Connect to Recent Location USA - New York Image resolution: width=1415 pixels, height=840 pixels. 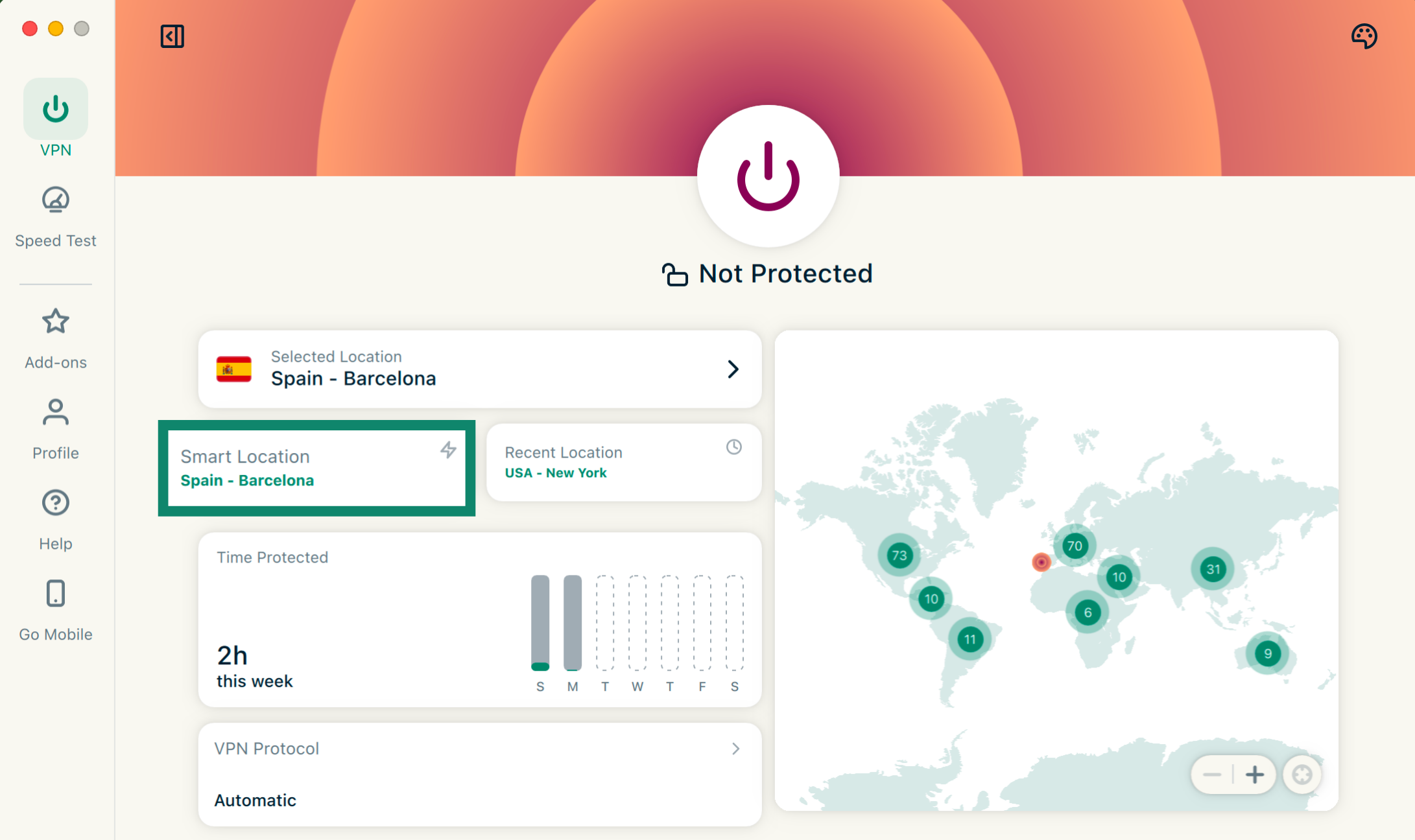point(624,463)
